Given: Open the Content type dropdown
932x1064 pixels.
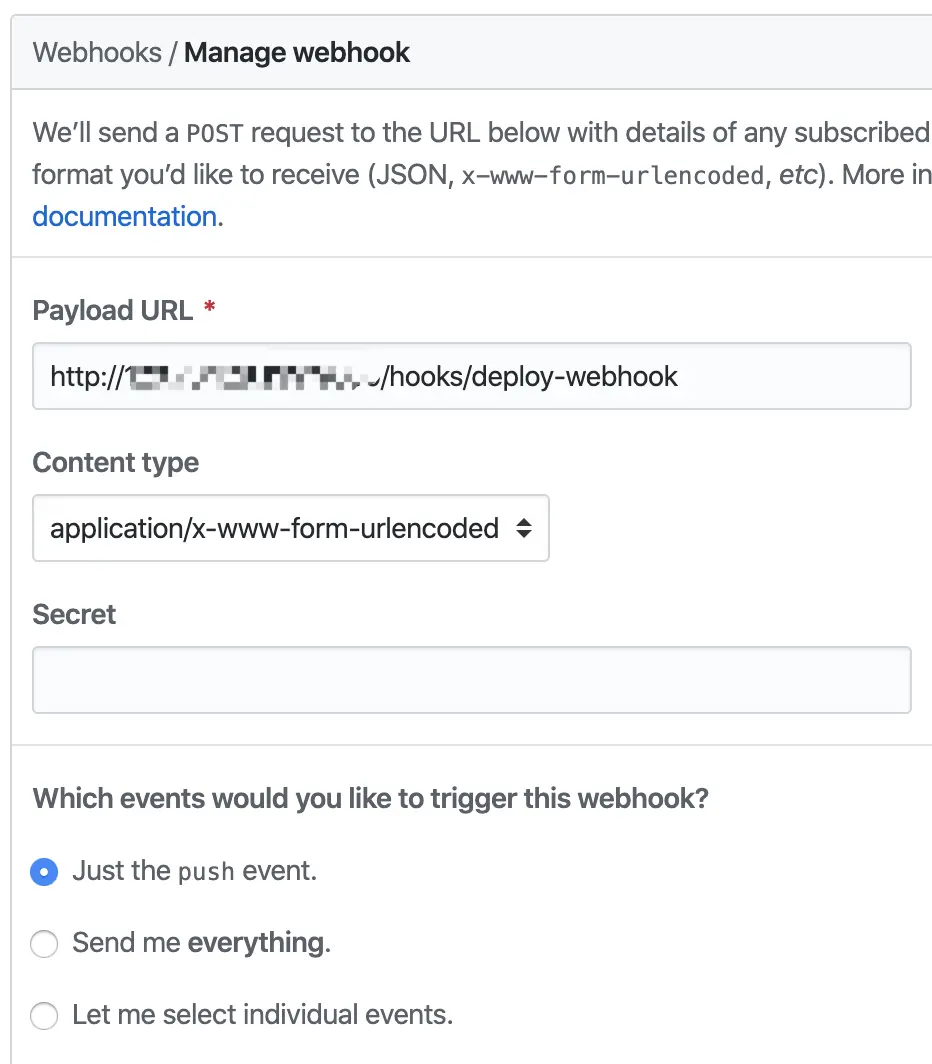Looking at the screenshot, I should pos(290,528).
